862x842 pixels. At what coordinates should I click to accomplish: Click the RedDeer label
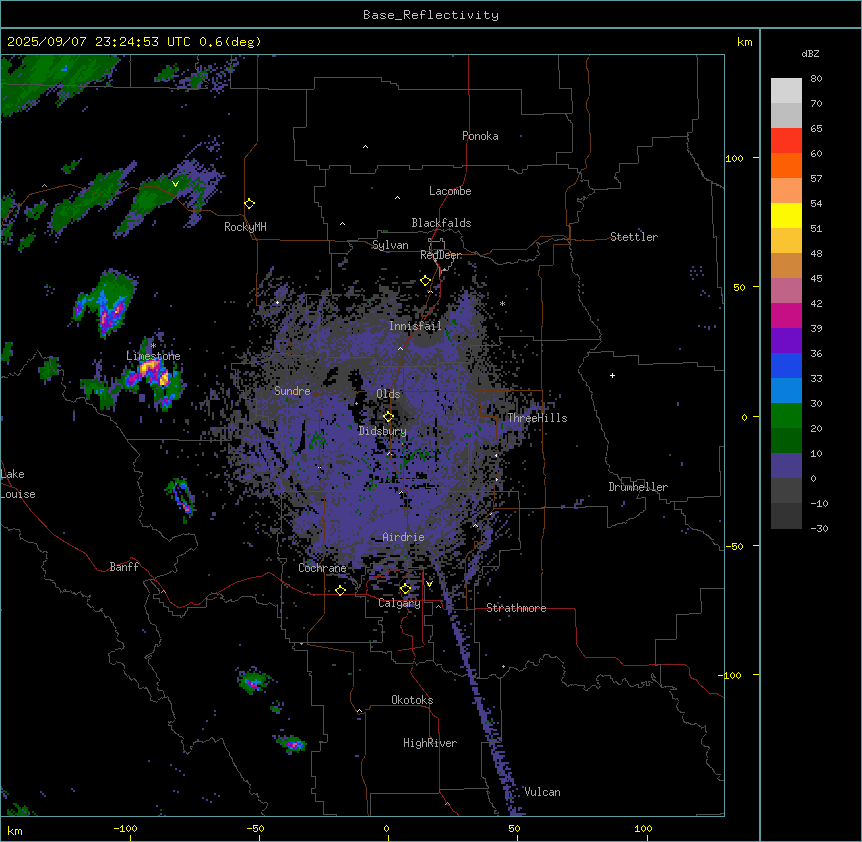pos(441,255)
